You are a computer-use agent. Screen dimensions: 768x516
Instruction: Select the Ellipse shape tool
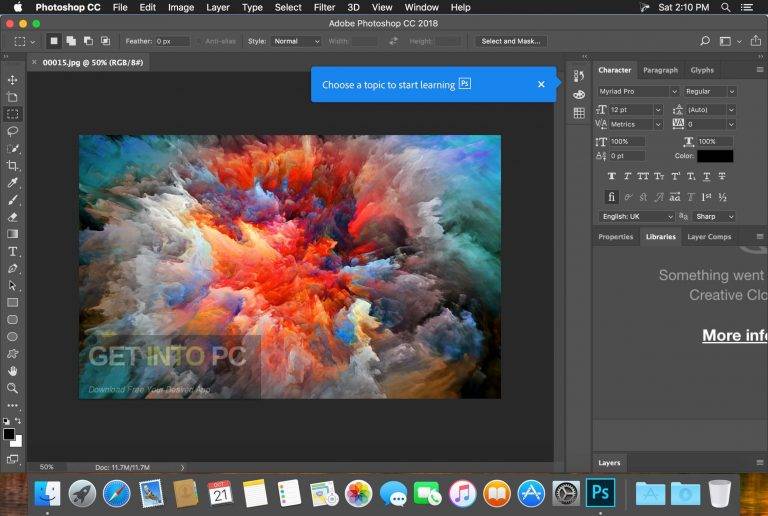(x=13, y=337)
